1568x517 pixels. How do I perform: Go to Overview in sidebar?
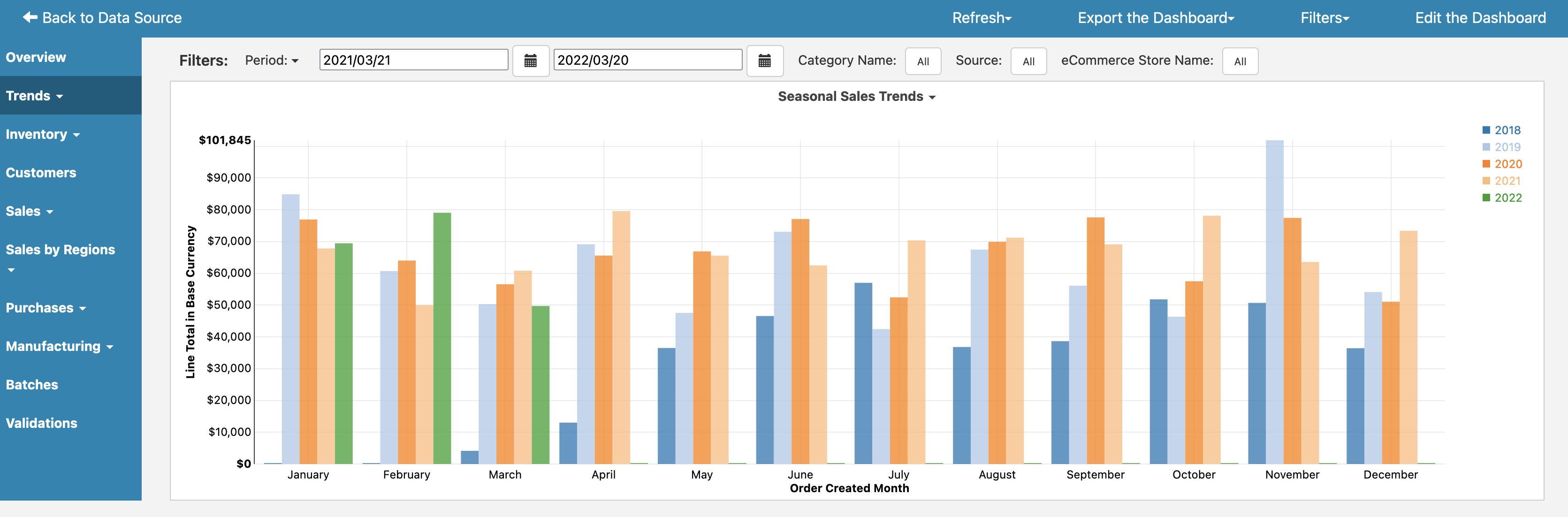(x=70, y=57)
